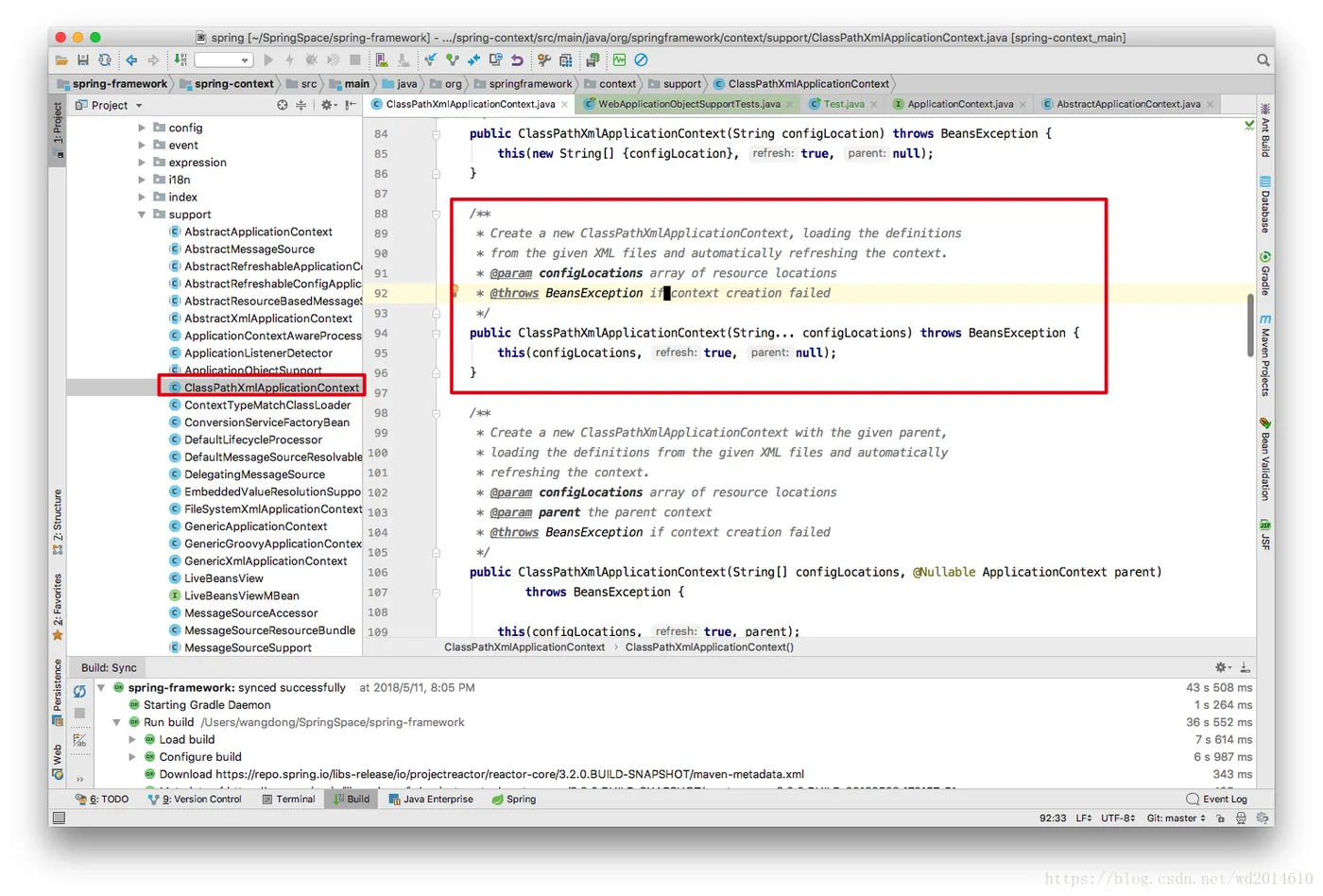The image size is (1323, 896).
Task: Click the Search Everywhere magnifier icon
Action: tap(1263, 60)
